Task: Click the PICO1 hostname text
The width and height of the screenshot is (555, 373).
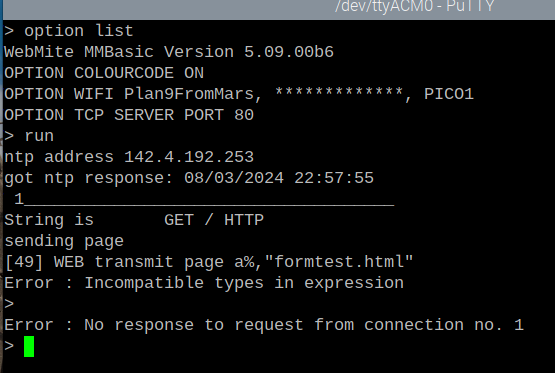Action: 449,94
